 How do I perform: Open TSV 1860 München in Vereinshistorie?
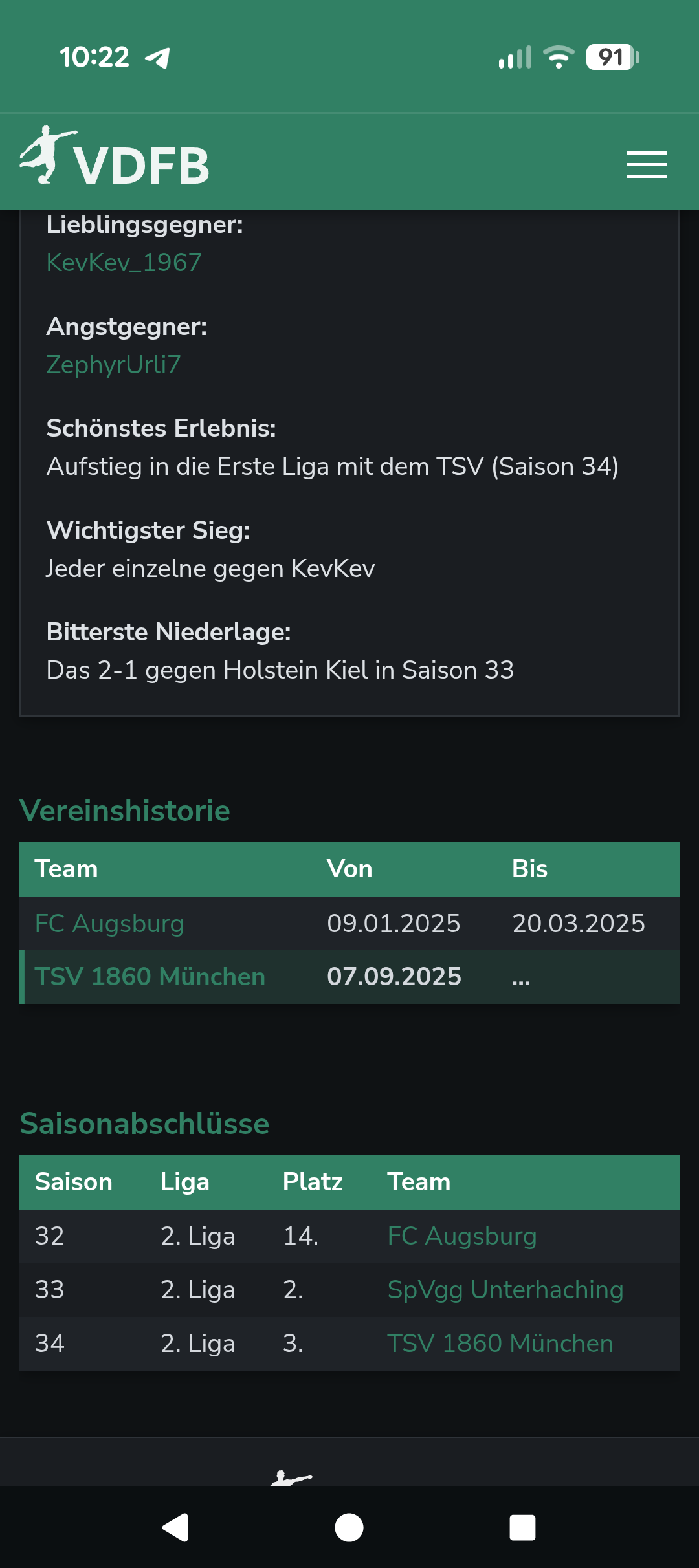pos(150,977)
